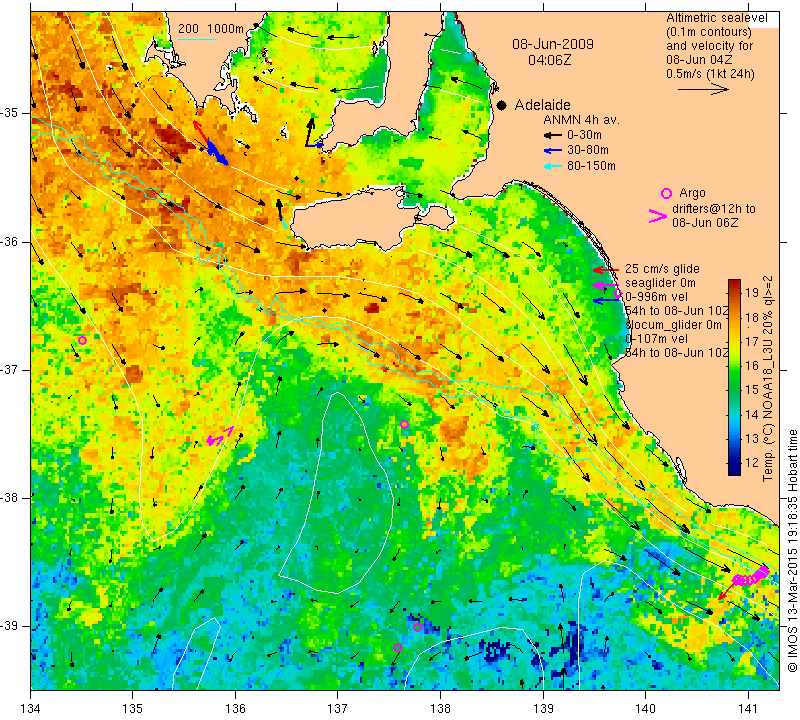This screenshot has height=720, width=800.
Task: Click the thick black mooring arrow near 136.7, -35.1
Action: tap(310, 132)
